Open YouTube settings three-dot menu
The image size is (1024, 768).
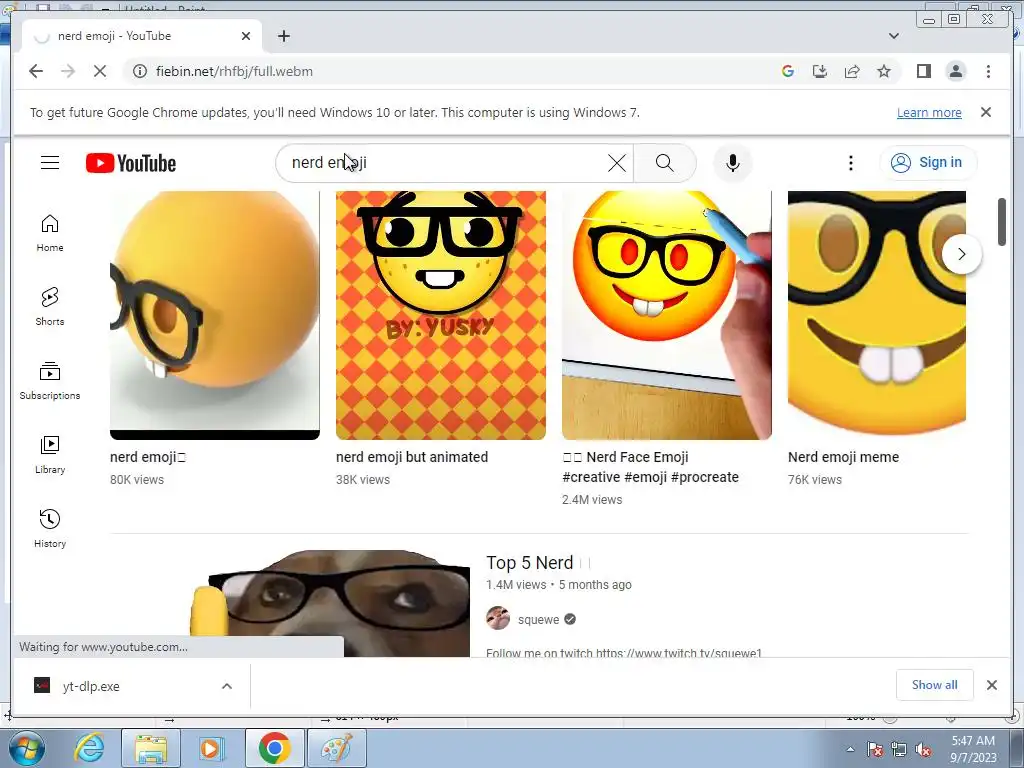(850, 163)
